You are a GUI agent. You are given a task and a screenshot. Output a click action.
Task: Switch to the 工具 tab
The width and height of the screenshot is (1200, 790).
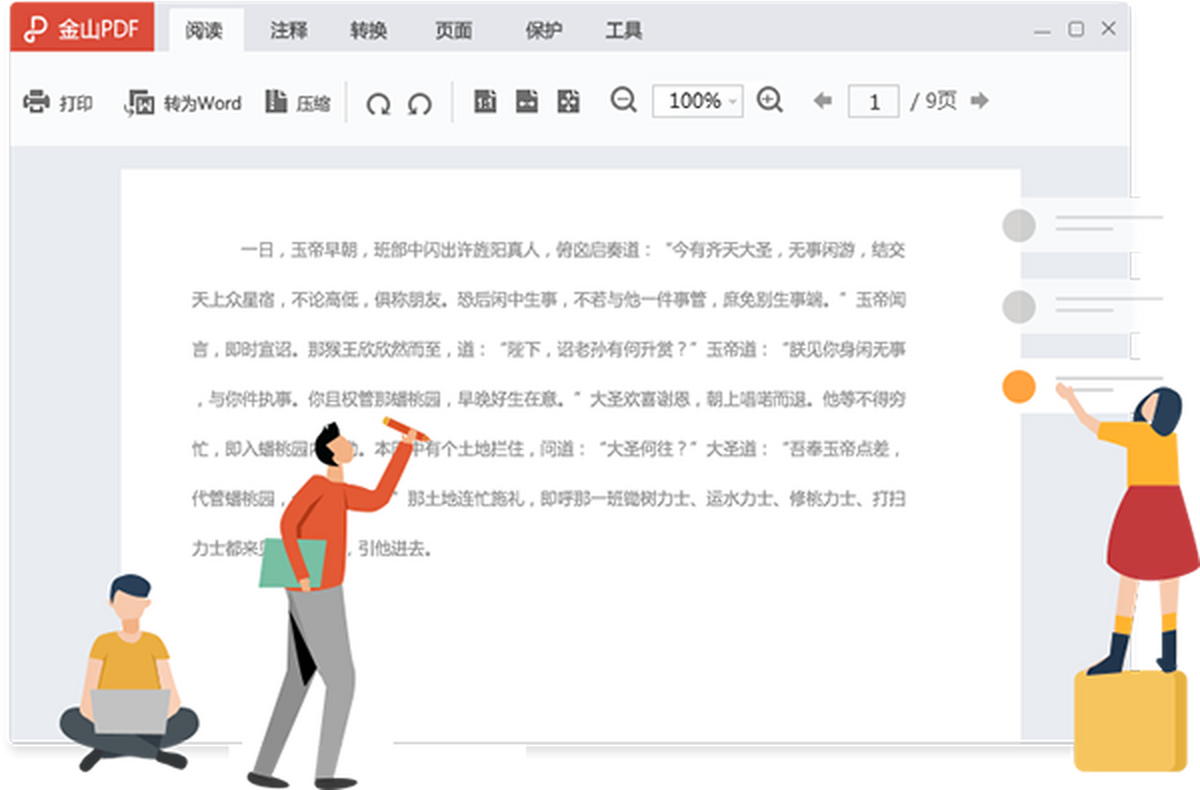click(623, 31)
